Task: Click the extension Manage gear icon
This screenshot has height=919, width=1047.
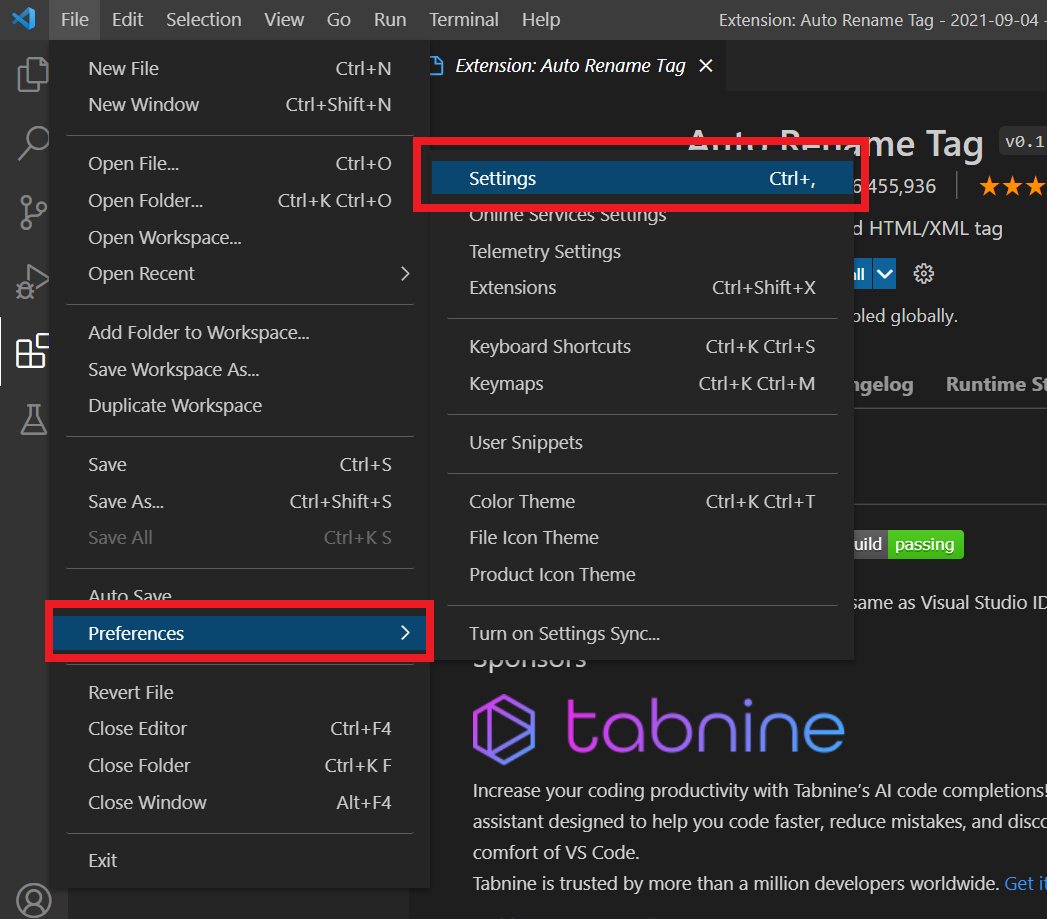Action: pos(923,274)
